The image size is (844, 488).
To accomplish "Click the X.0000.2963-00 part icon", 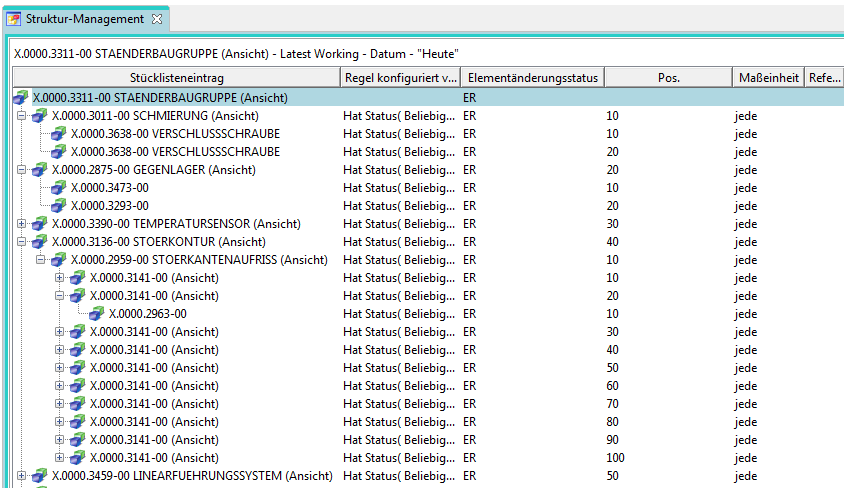I will click(96, 314).
